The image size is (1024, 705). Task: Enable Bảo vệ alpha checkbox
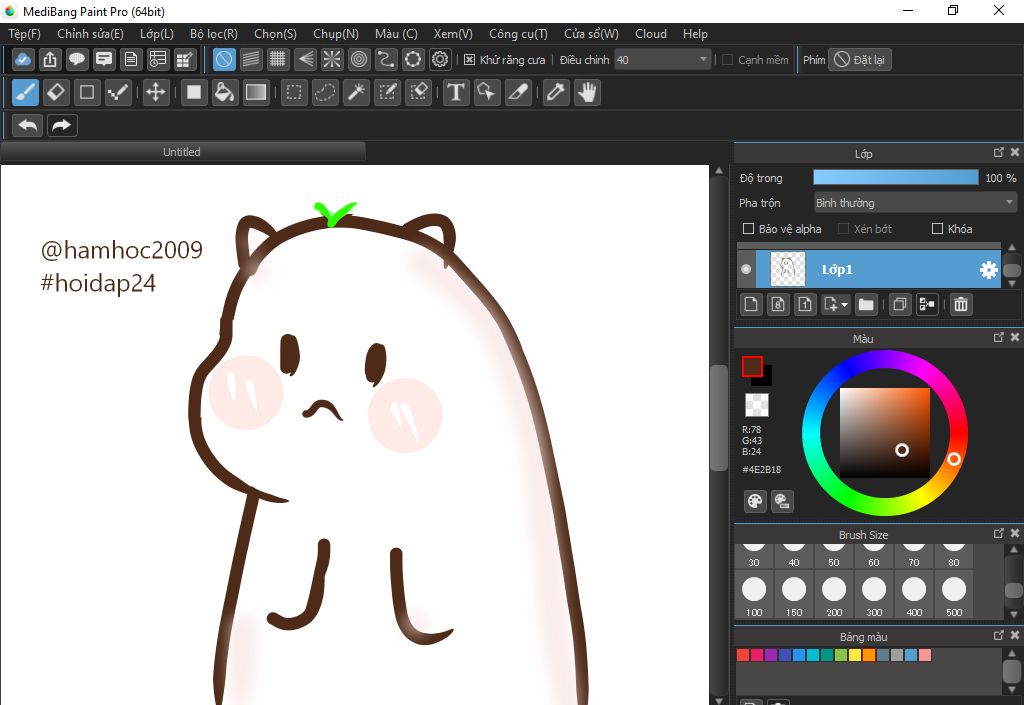[x=749, y=228]
